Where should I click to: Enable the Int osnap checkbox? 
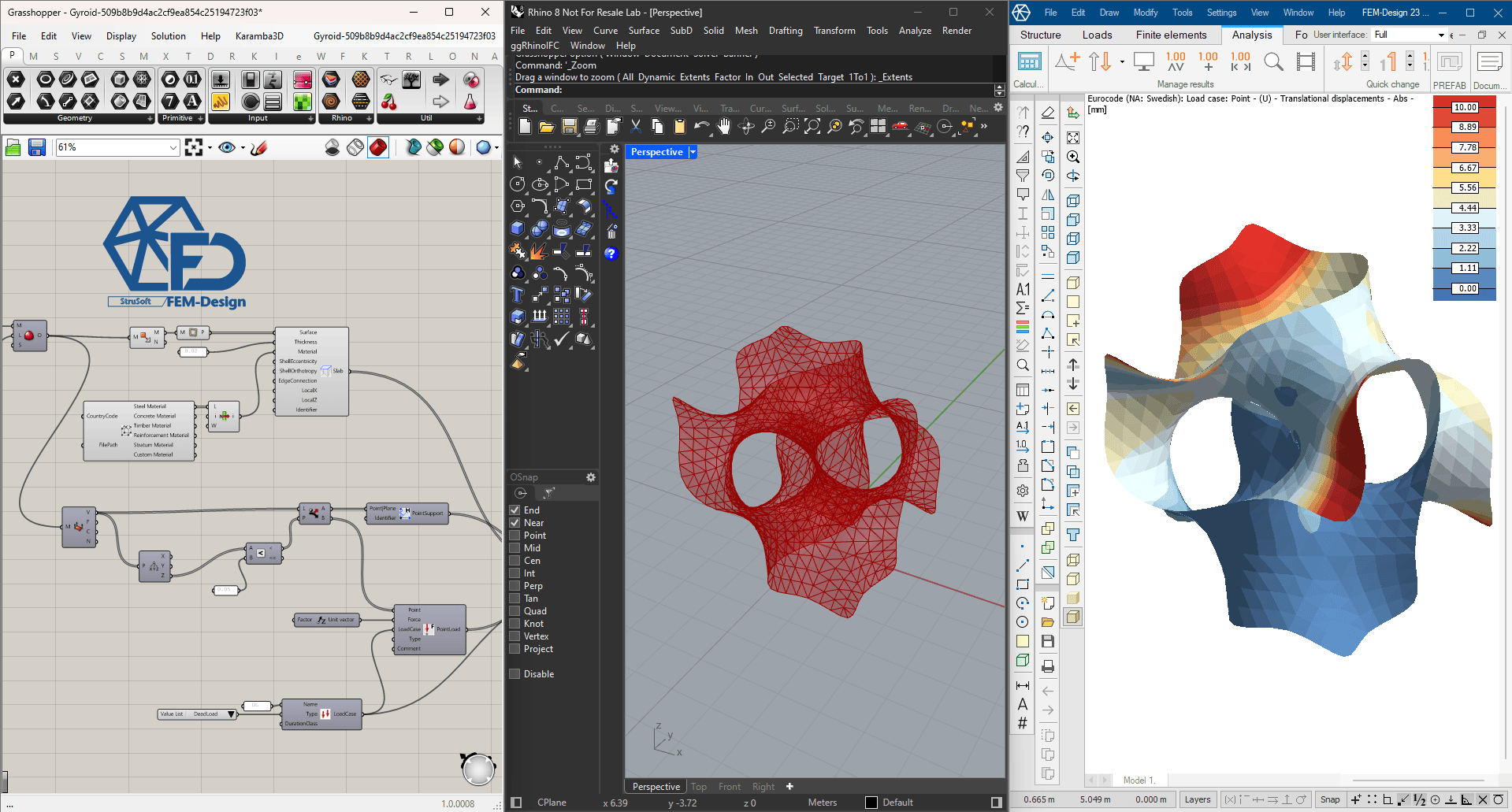click(x=515, y=573)
